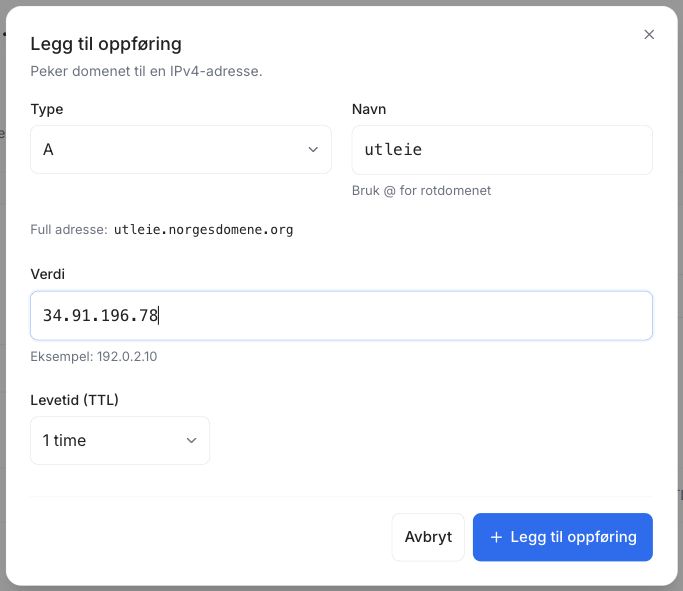This screenshot has height=591, width=683.
Task: Click the Type label
Action: 47,109
